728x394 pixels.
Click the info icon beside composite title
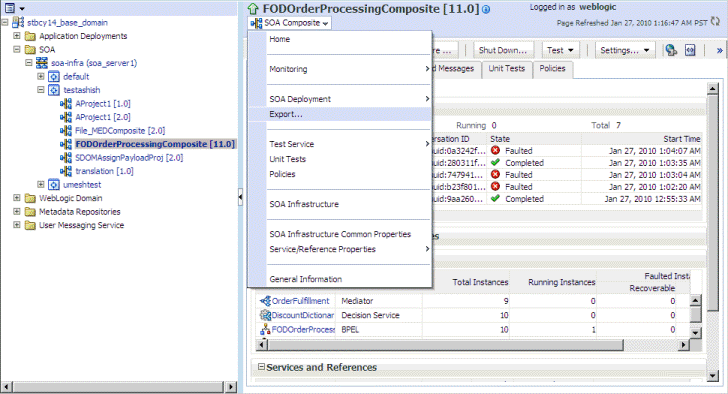[486, 9]
